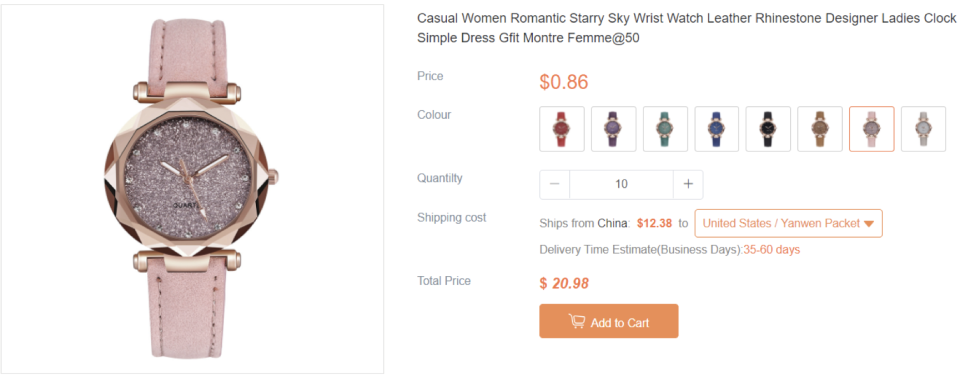Decrease quantity with the minus button
Screen dimensions: 960x376
(555, 184)
